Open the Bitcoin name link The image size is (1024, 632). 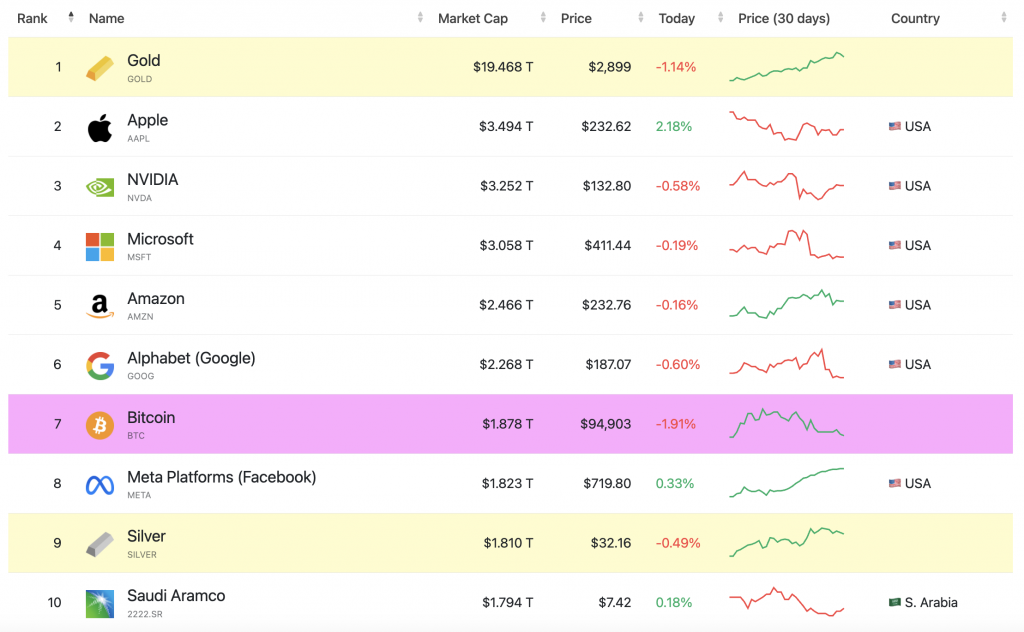151,418
